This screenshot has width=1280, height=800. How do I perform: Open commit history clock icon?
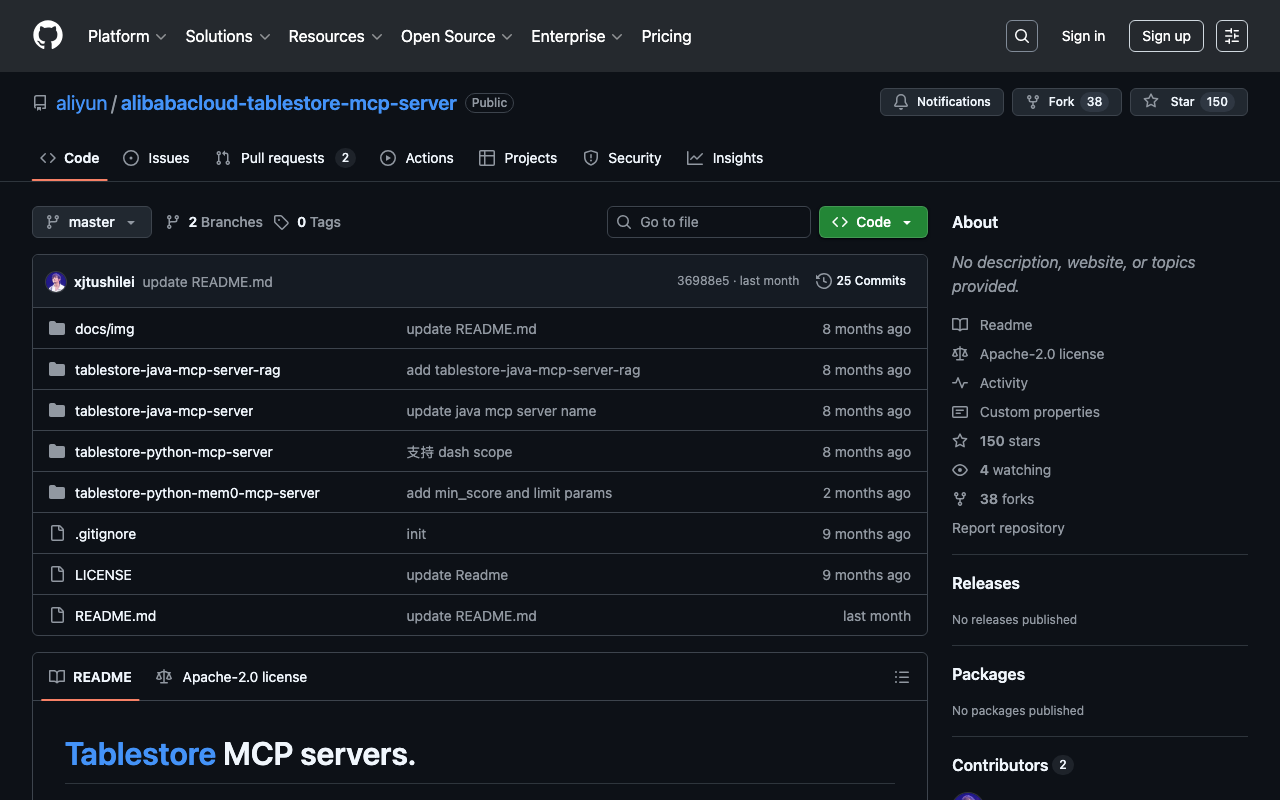[823, 281]
